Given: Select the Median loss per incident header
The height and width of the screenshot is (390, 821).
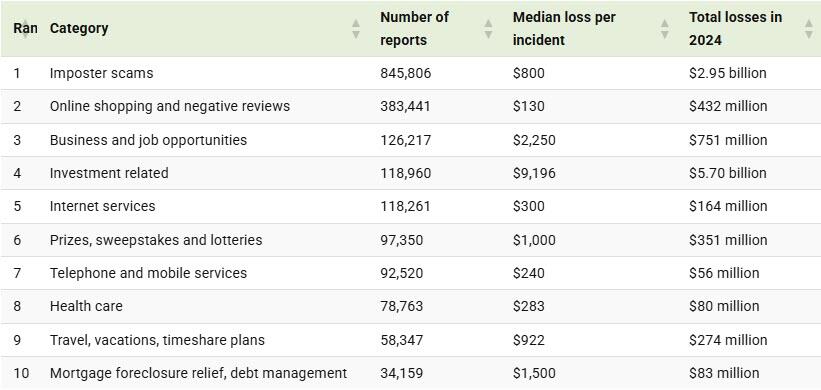Looking at the screenshot, I should pyautogui.click(x=564, y=29).
